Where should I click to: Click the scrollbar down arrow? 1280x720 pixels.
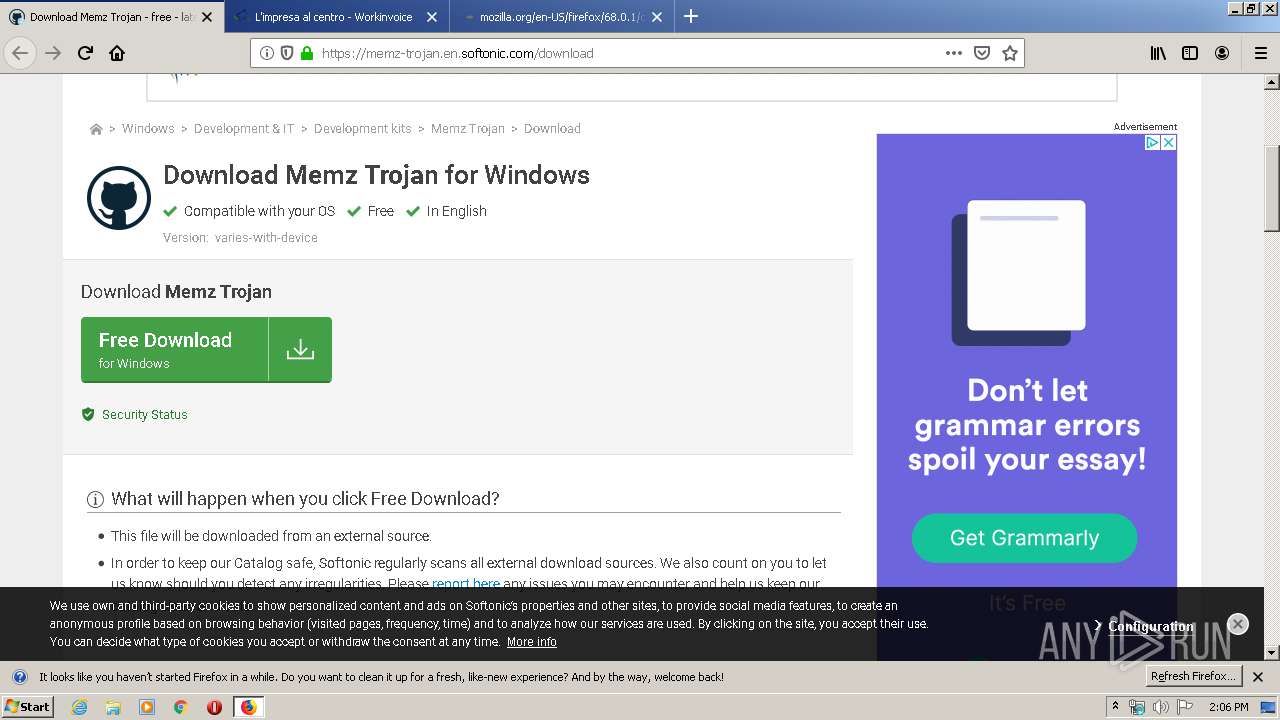tap(1272, 653)
